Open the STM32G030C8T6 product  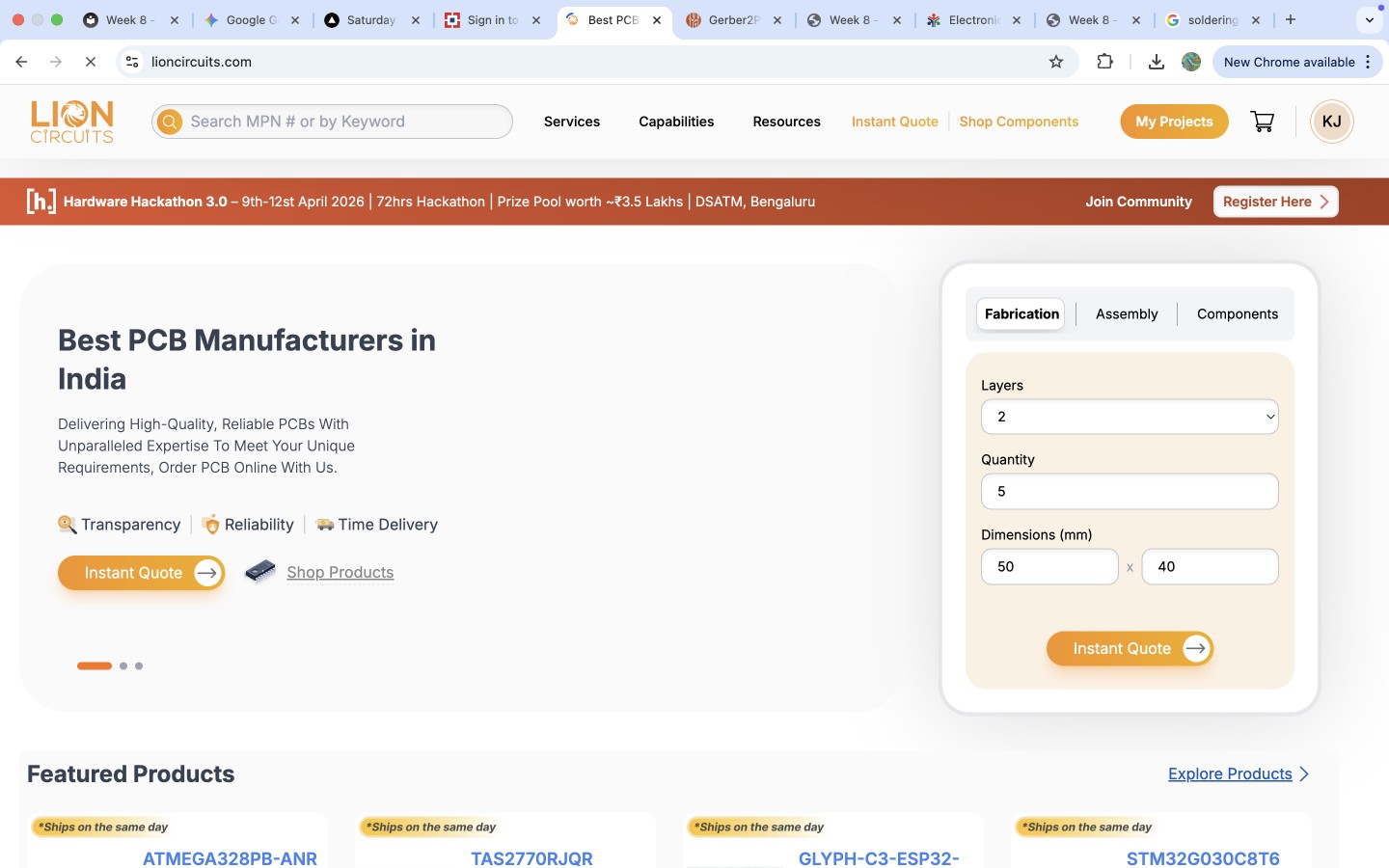[1203, 857]
